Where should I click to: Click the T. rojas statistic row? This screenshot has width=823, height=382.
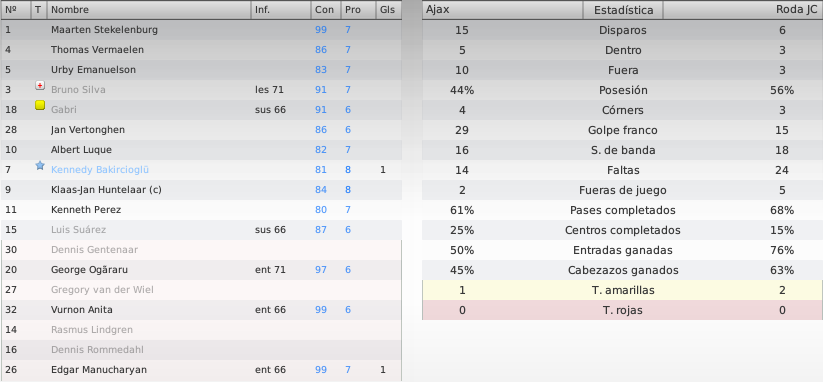pos(622,310)
